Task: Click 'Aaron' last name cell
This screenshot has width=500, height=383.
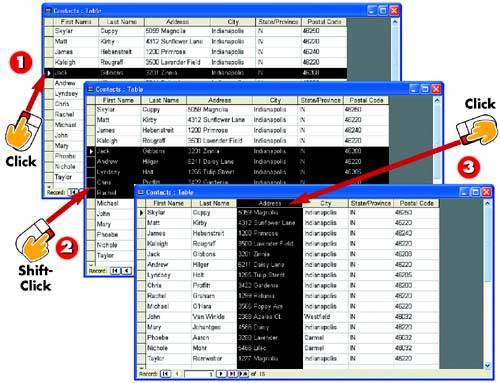Action: (214, 337)
